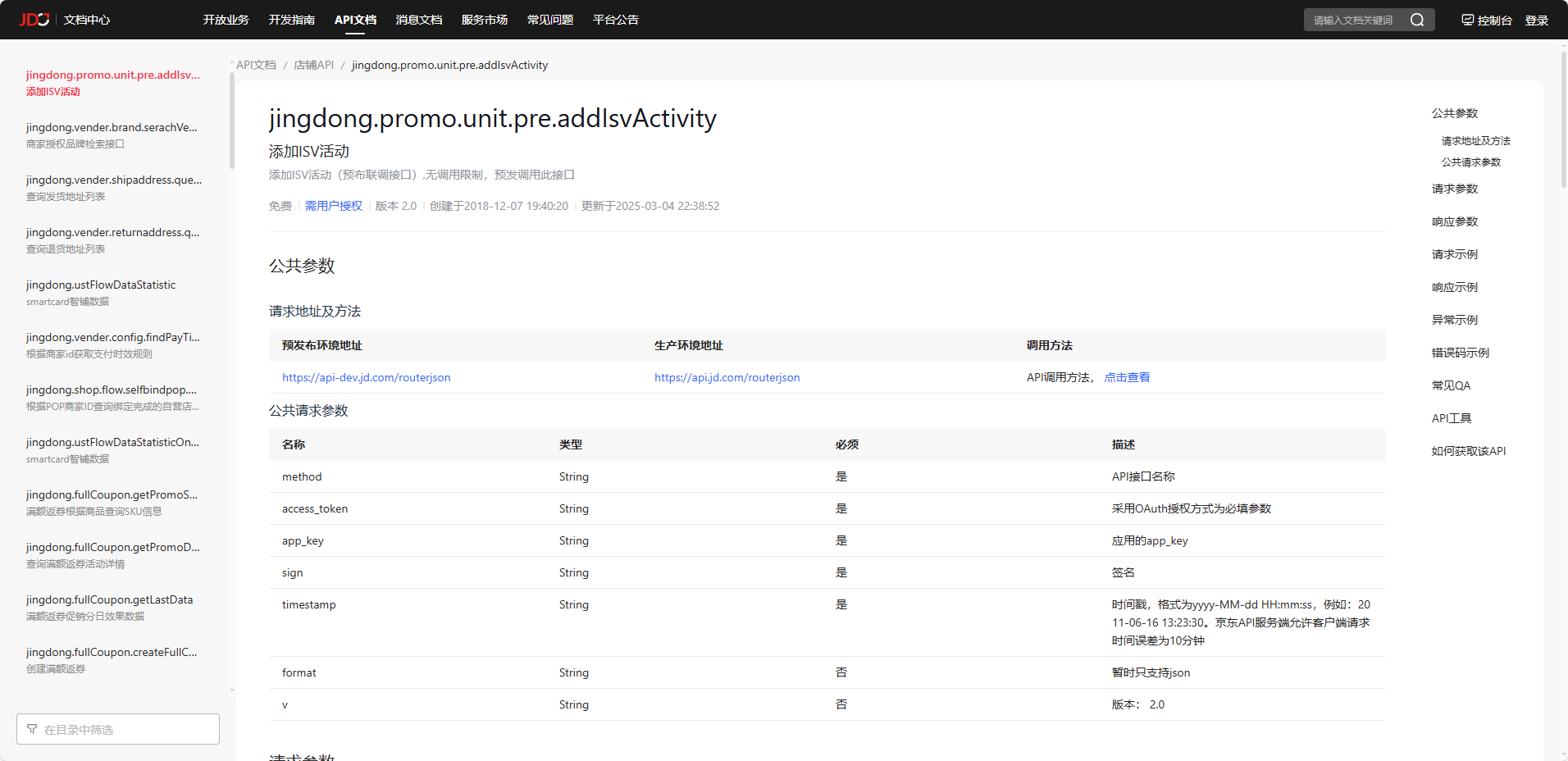This screenshot has width=1568, height=761.
Task: Click the JD logo icon
Action: click(x=34, y=20)
